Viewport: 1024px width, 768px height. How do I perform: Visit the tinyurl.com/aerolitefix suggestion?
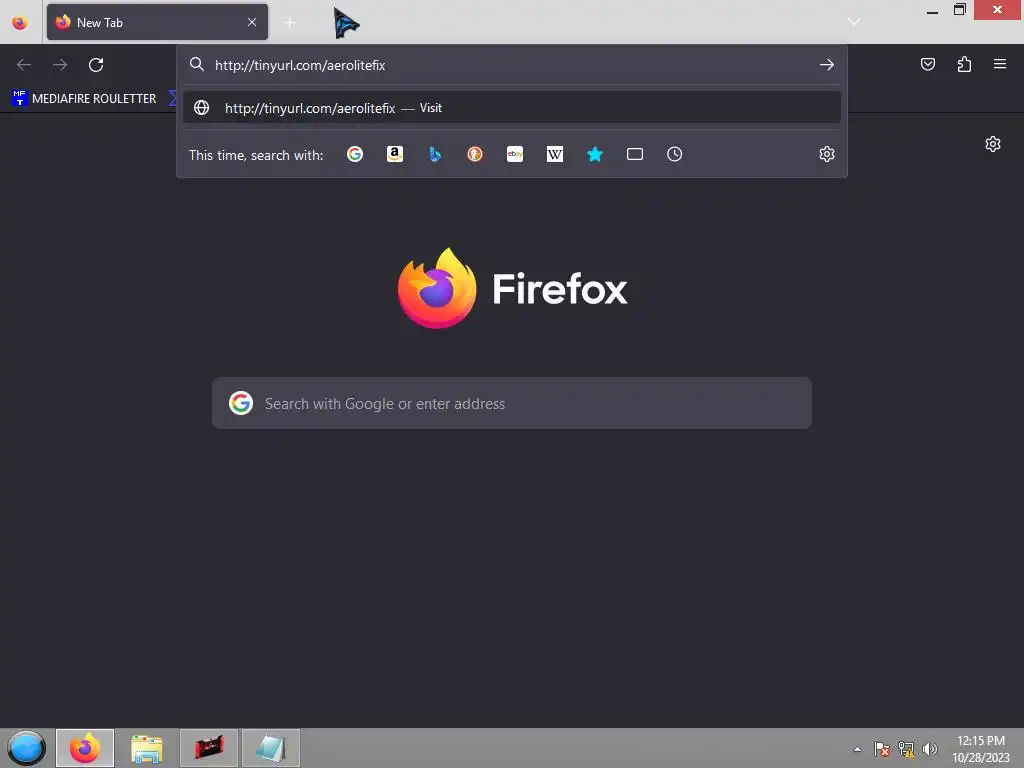click(512, 108)
